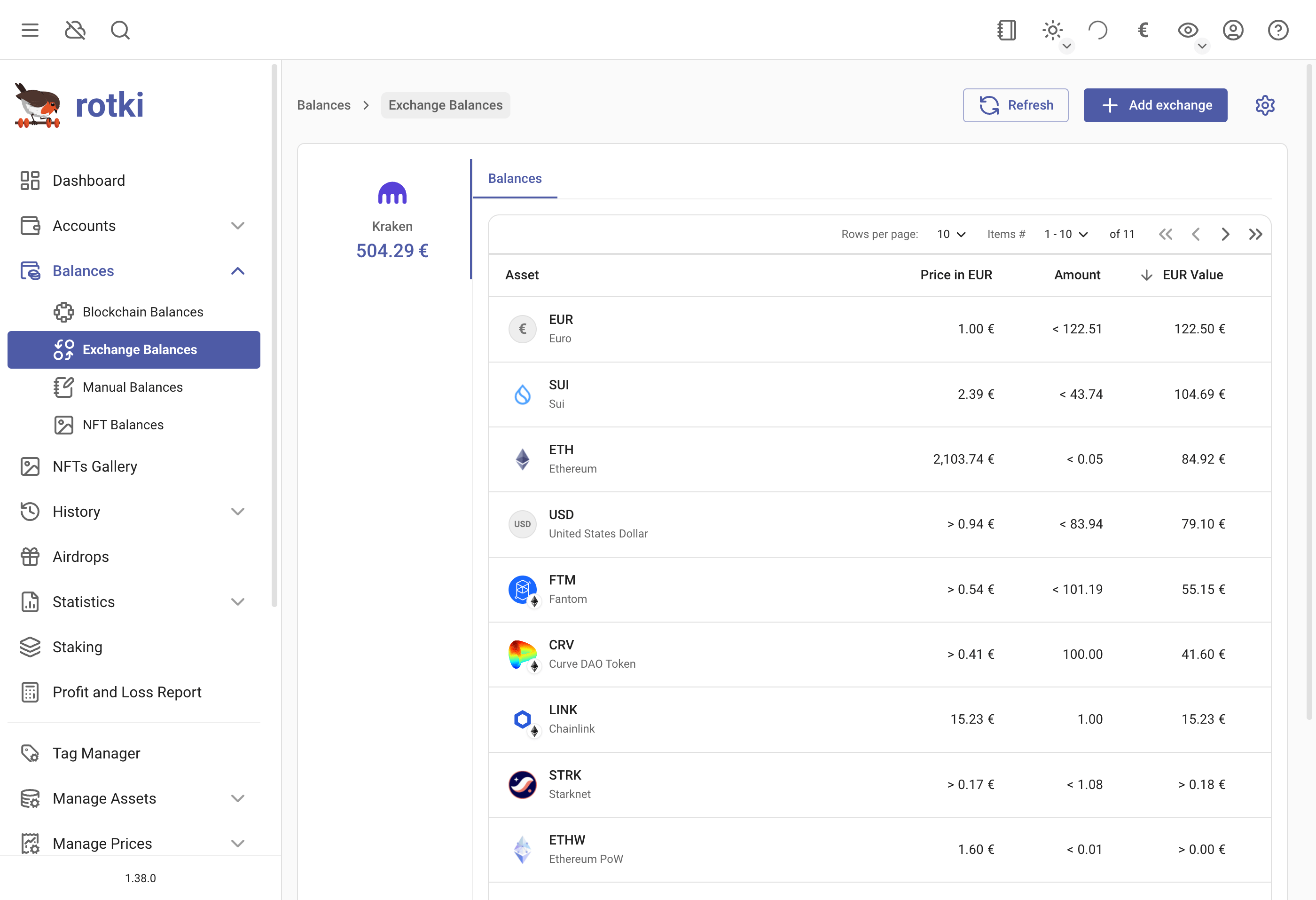Screen dimensions: 1316x900
Task: Expand the History sidebar section
Action: point(133,512)
